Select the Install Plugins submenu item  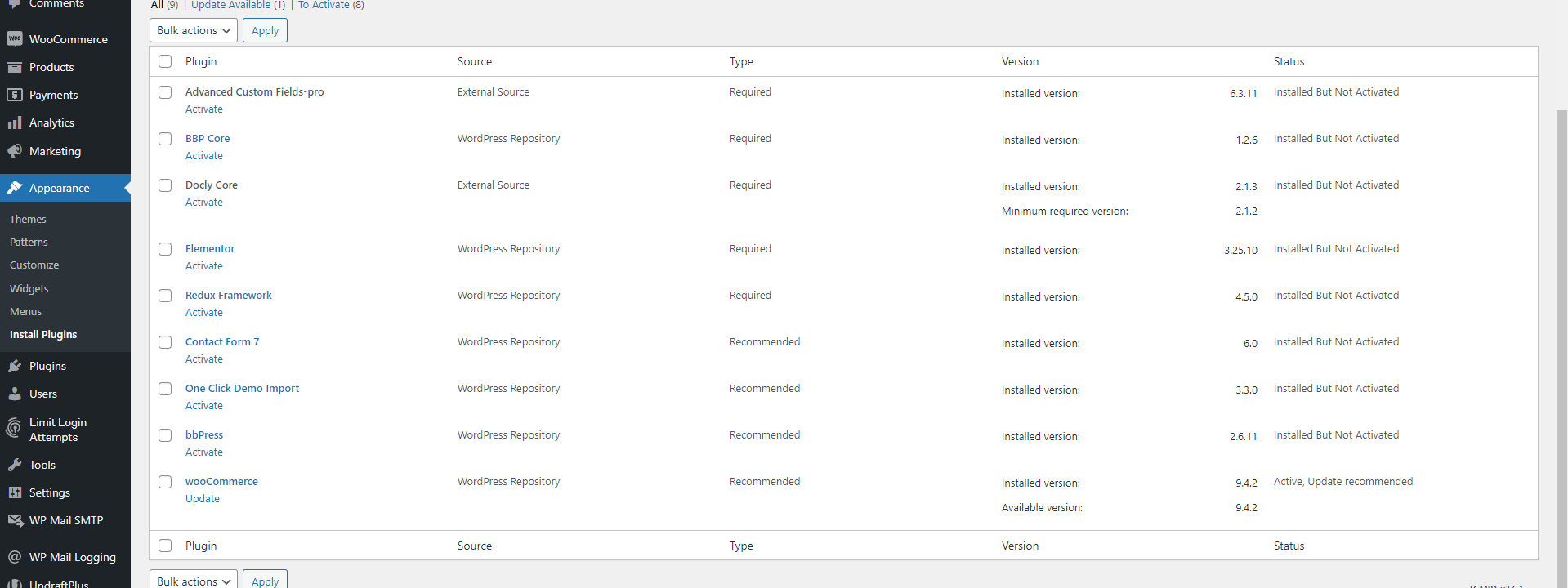(x=43, y=334)
